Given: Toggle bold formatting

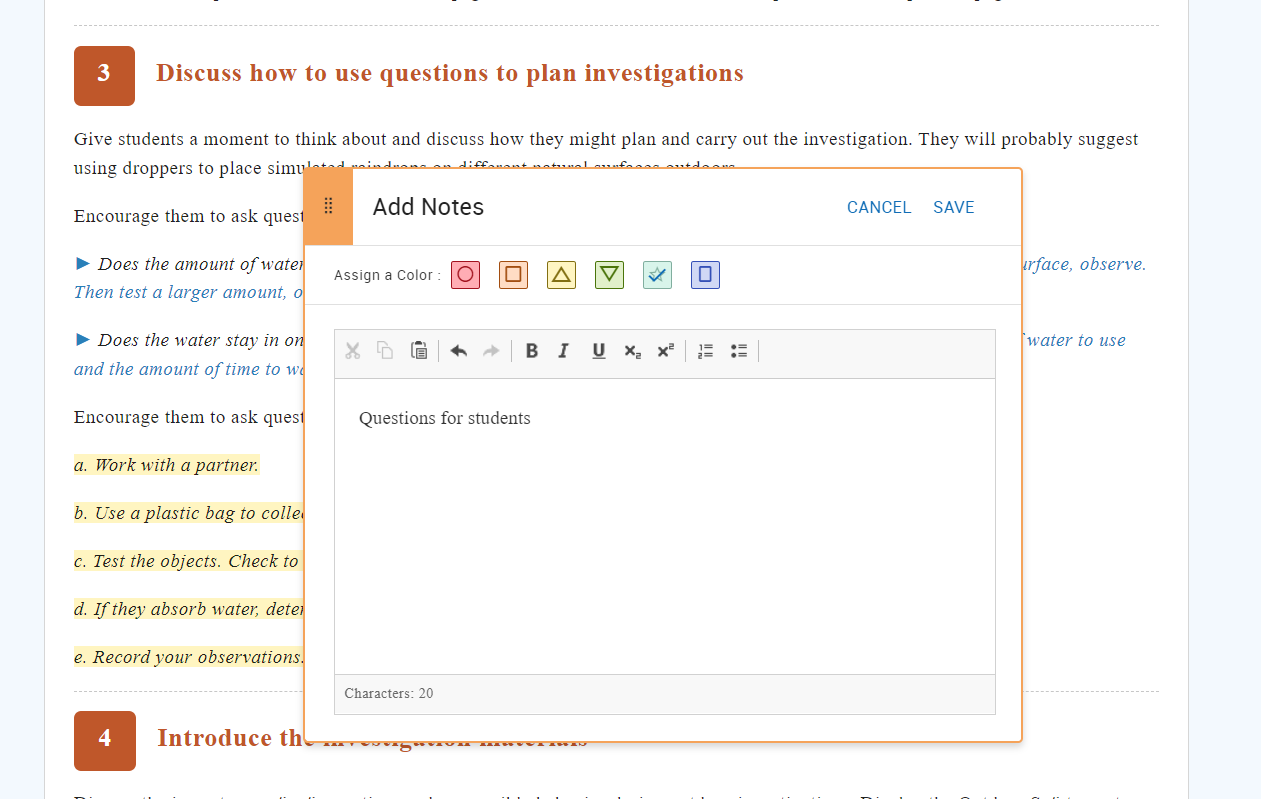Looking at the screenshot, I should [532, 351].
